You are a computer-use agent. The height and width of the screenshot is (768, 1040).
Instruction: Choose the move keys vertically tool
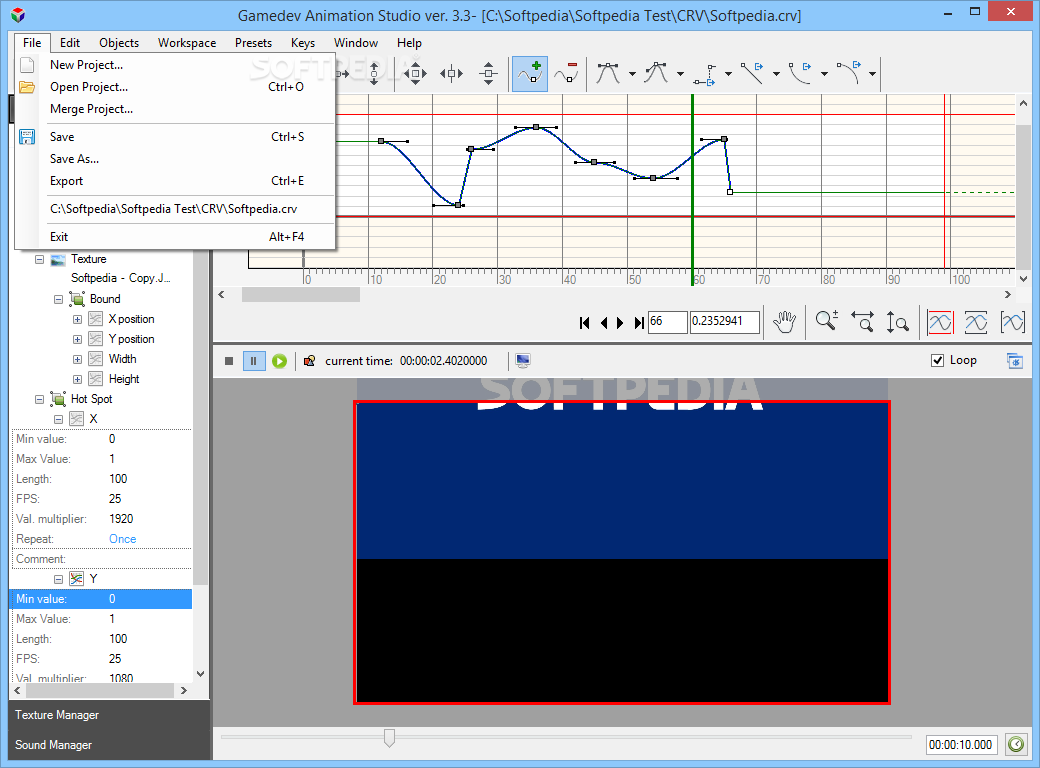click(x=489, y=74)
